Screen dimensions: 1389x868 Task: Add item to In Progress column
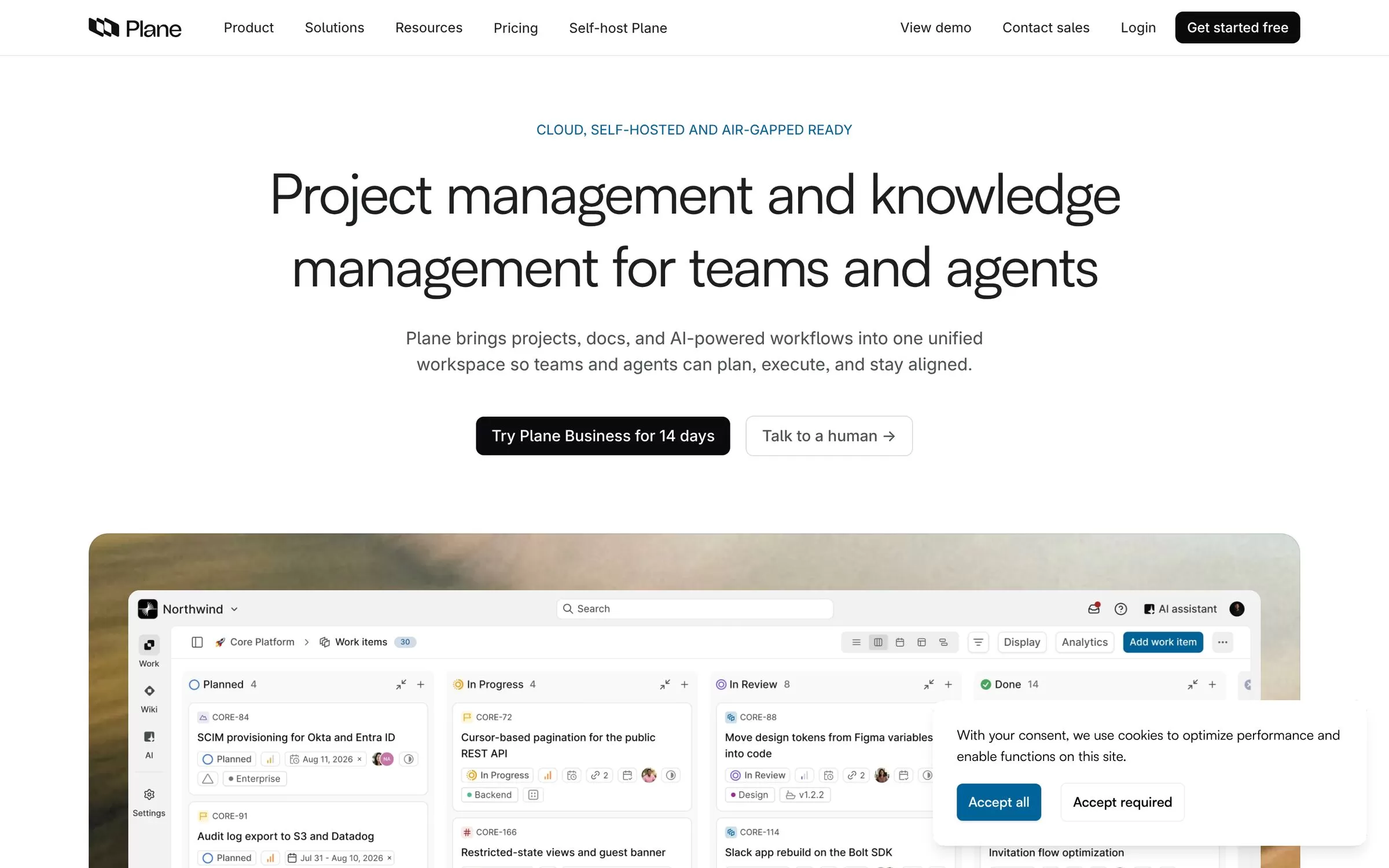685,685
